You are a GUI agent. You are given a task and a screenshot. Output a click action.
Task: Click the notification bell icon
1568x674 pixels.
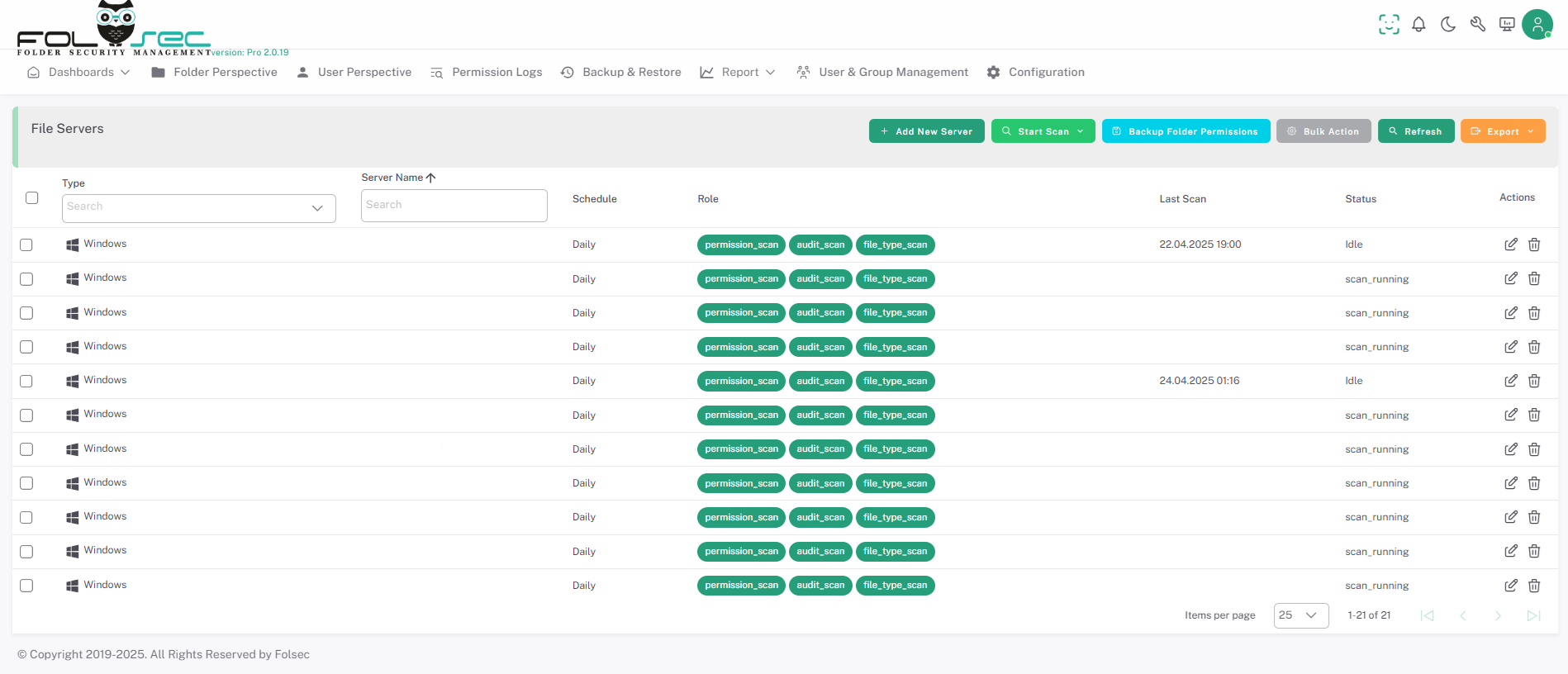pyautogui.click(x=1418, y=25)
